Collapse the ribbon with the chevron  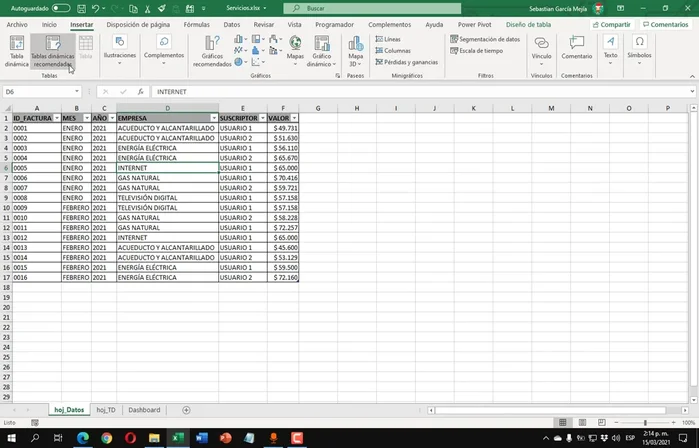tap(692, 76)
